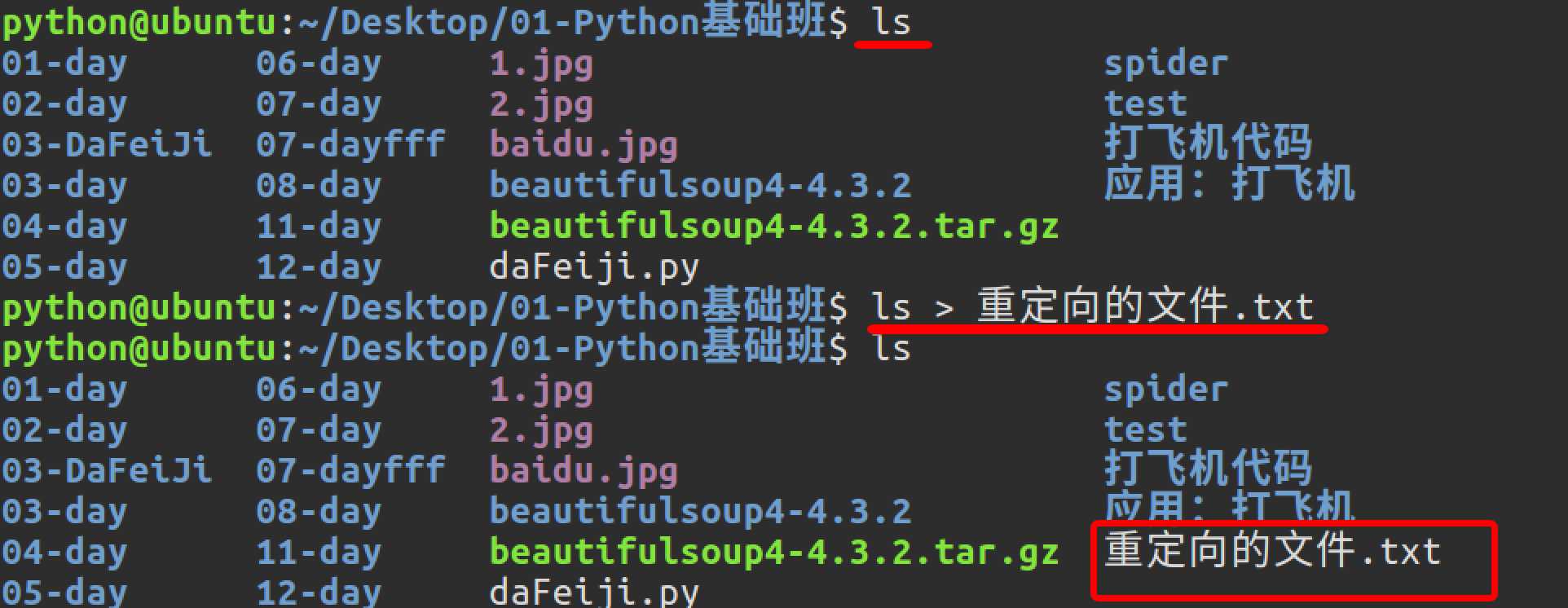1568x608 pixels.
Task: Click 应用：打飞机 folder in first listing
Action: point(1229,184)
